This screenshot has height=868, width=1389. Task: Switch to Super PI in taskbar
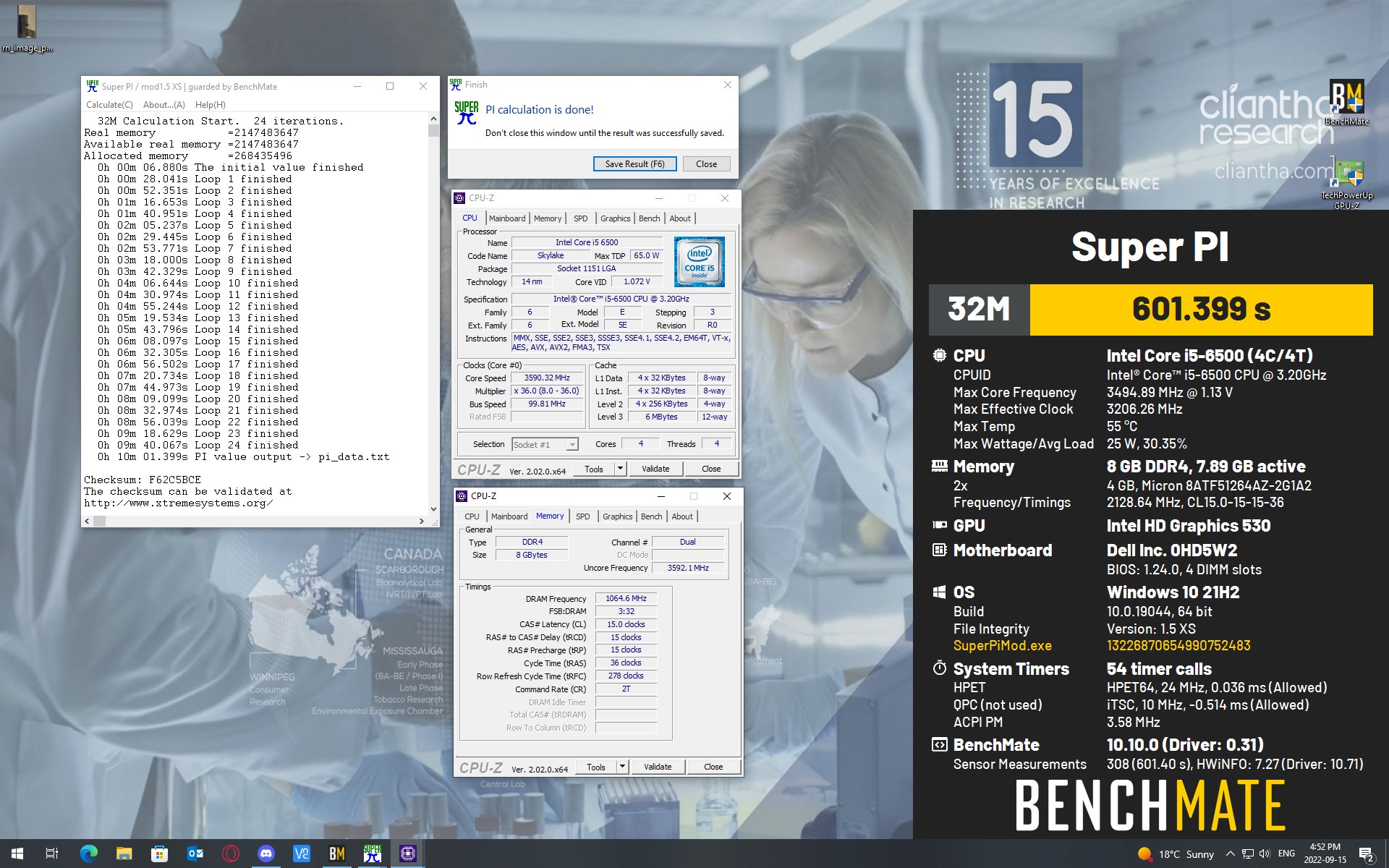click(x=372, y=854)
